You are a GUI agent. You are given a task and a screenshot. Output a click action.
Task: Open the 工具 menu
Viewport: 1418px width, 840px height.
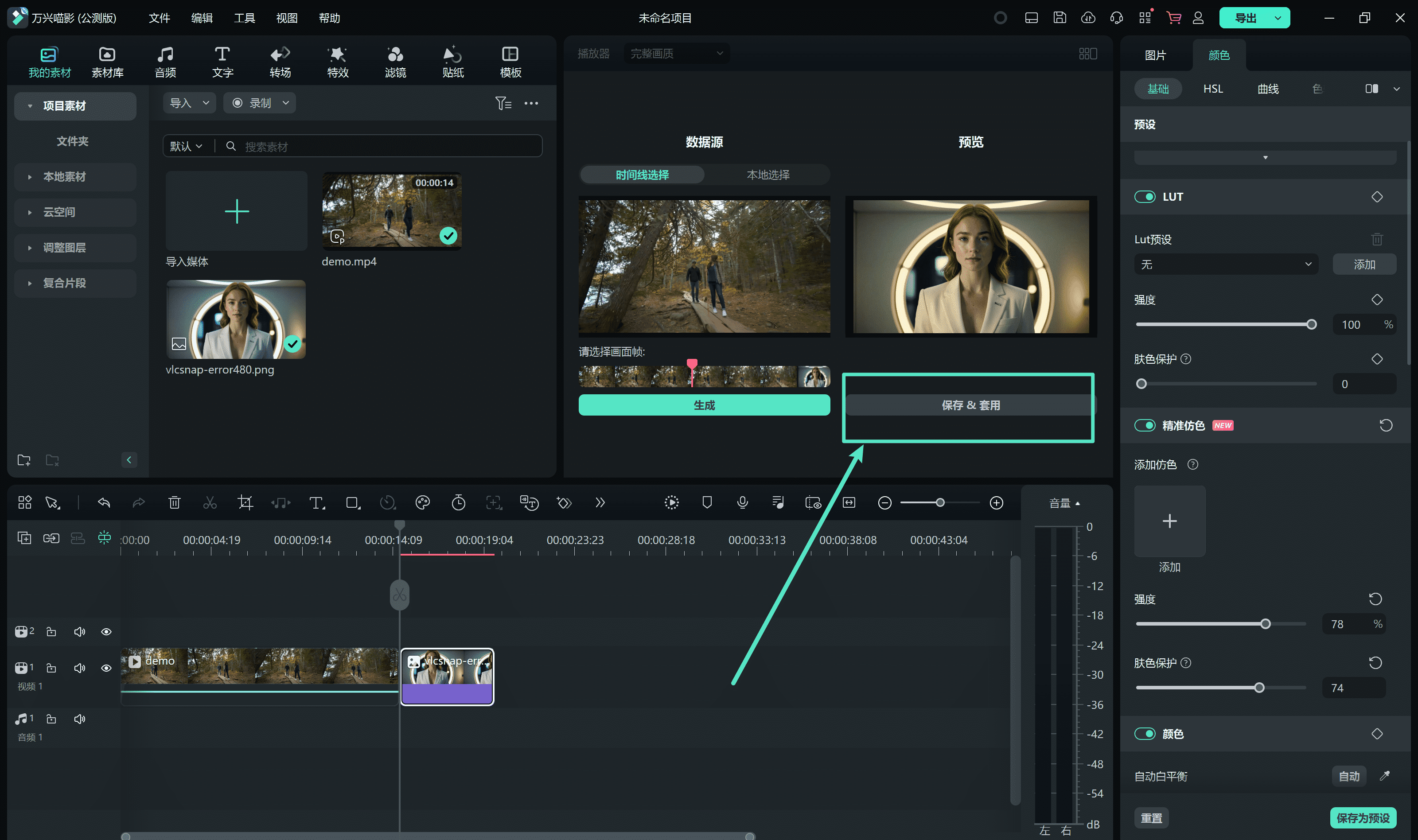point(244,18)
